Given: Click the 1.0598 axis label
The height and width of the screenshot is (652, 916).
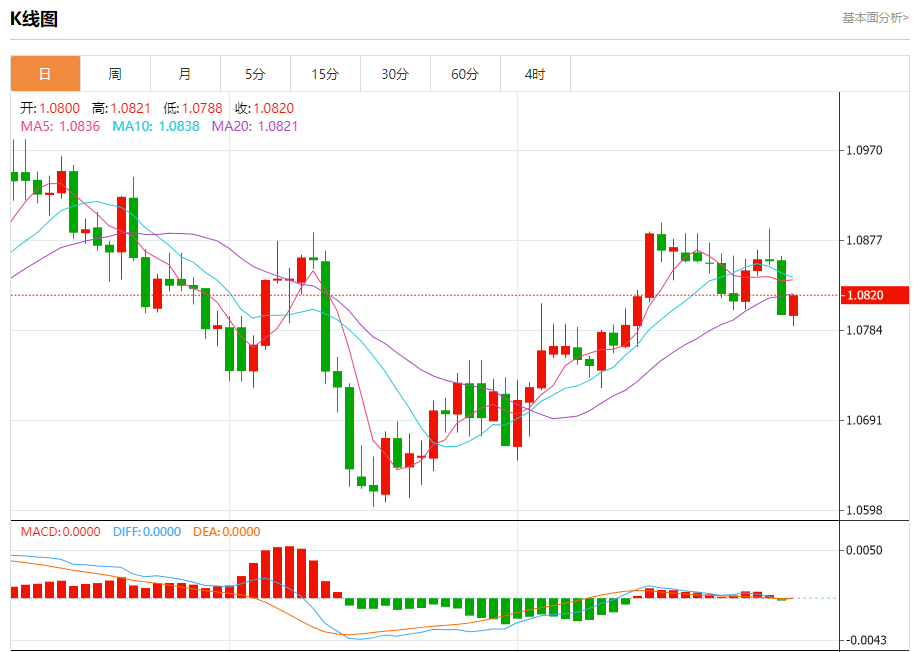Looking at the screenshot, I should pos(865,510).
